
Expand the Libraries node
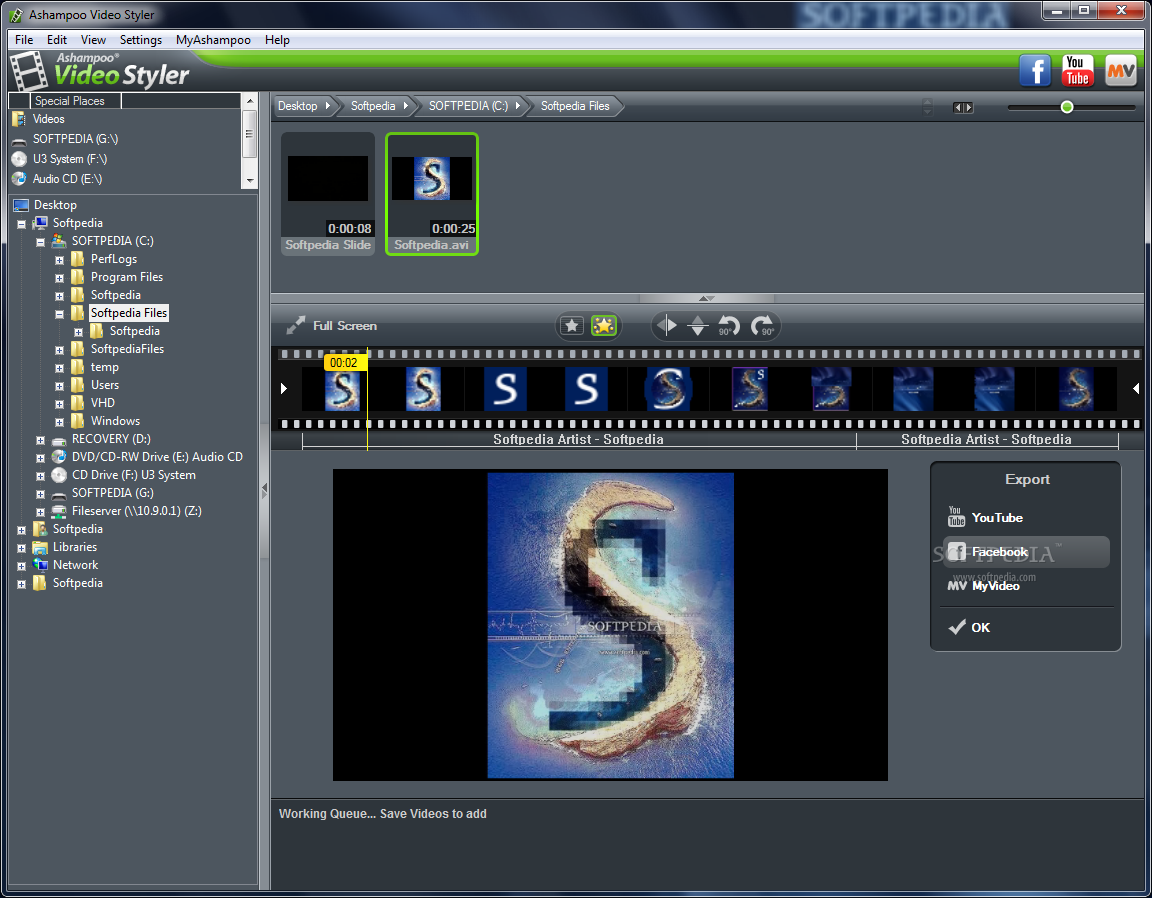coord(21,548)
